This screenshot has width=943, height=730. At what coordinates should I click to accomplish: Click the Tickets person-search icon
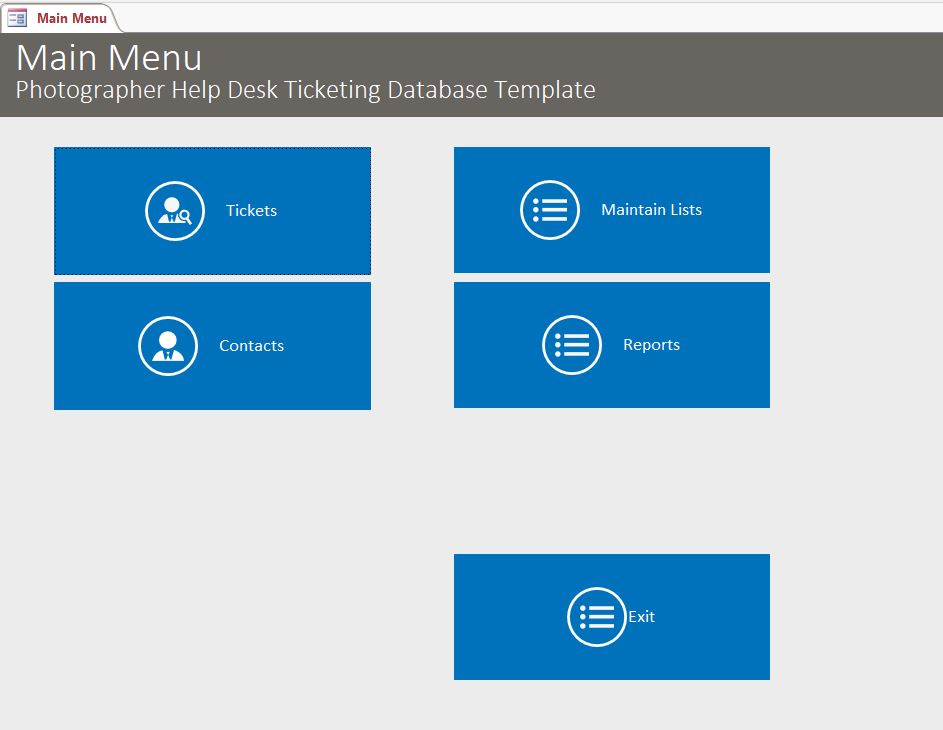coord(175,211)
